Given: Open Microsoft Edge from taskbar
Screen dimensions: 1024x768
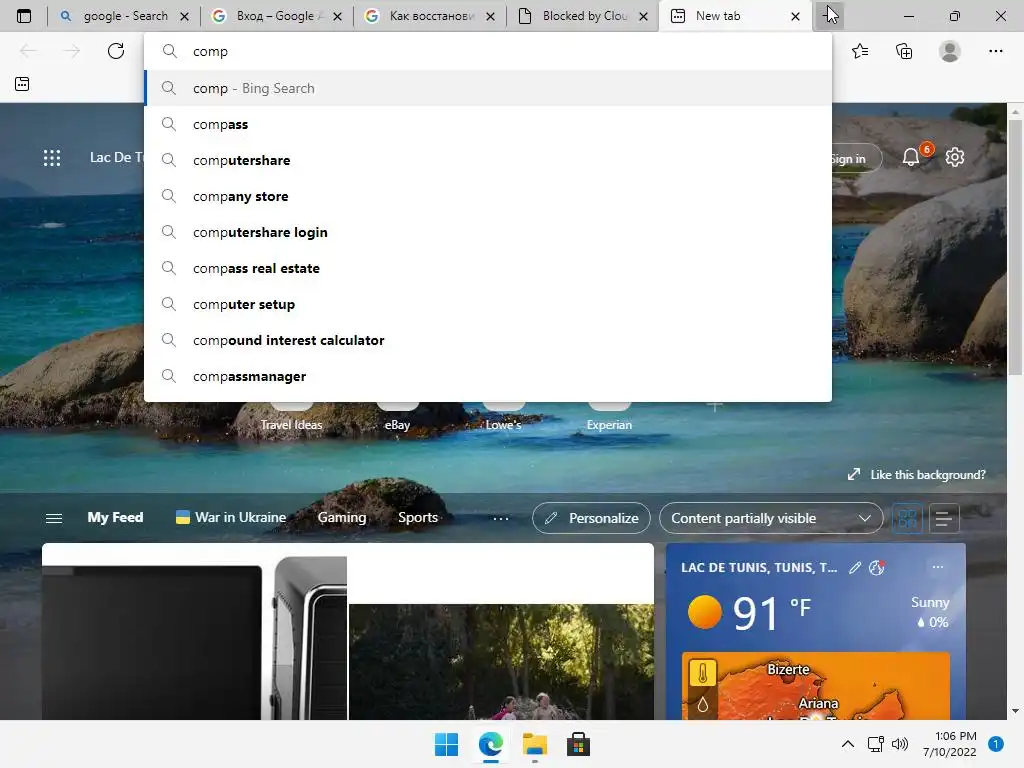Looking at the screenshot, I should [490, 744].
